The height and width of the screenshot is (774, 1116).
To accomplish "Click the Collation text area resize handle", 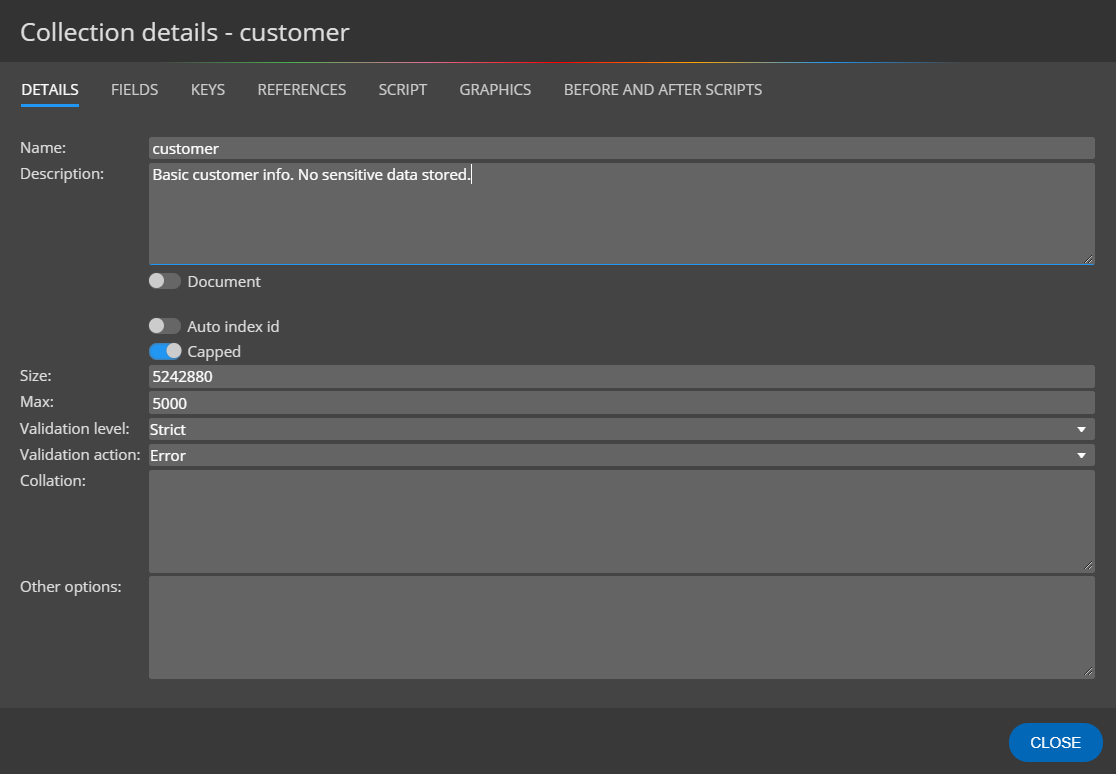I will pos(1088,566).
